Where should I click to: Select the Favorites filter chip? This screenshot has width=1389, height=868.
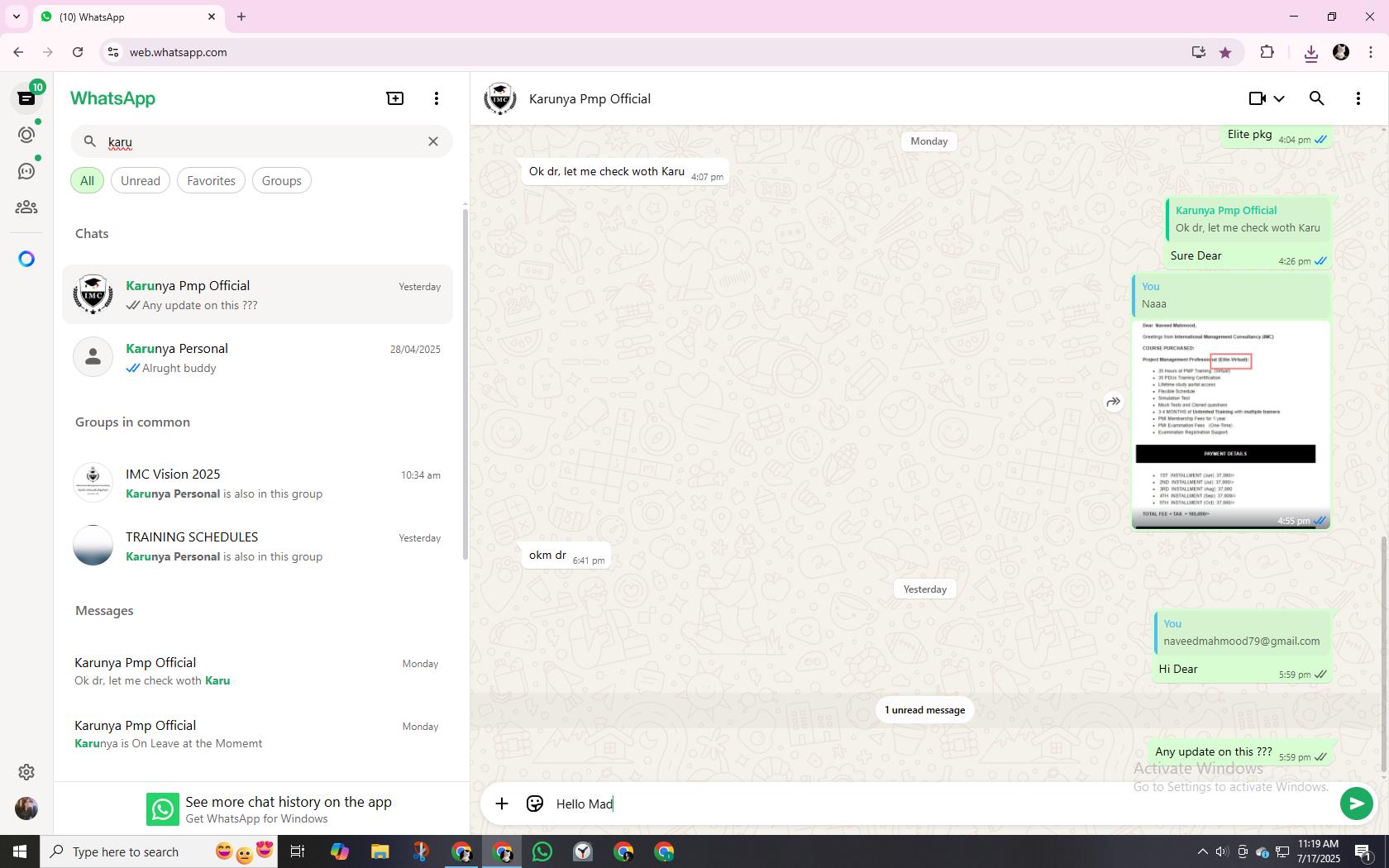pos(211,181)
